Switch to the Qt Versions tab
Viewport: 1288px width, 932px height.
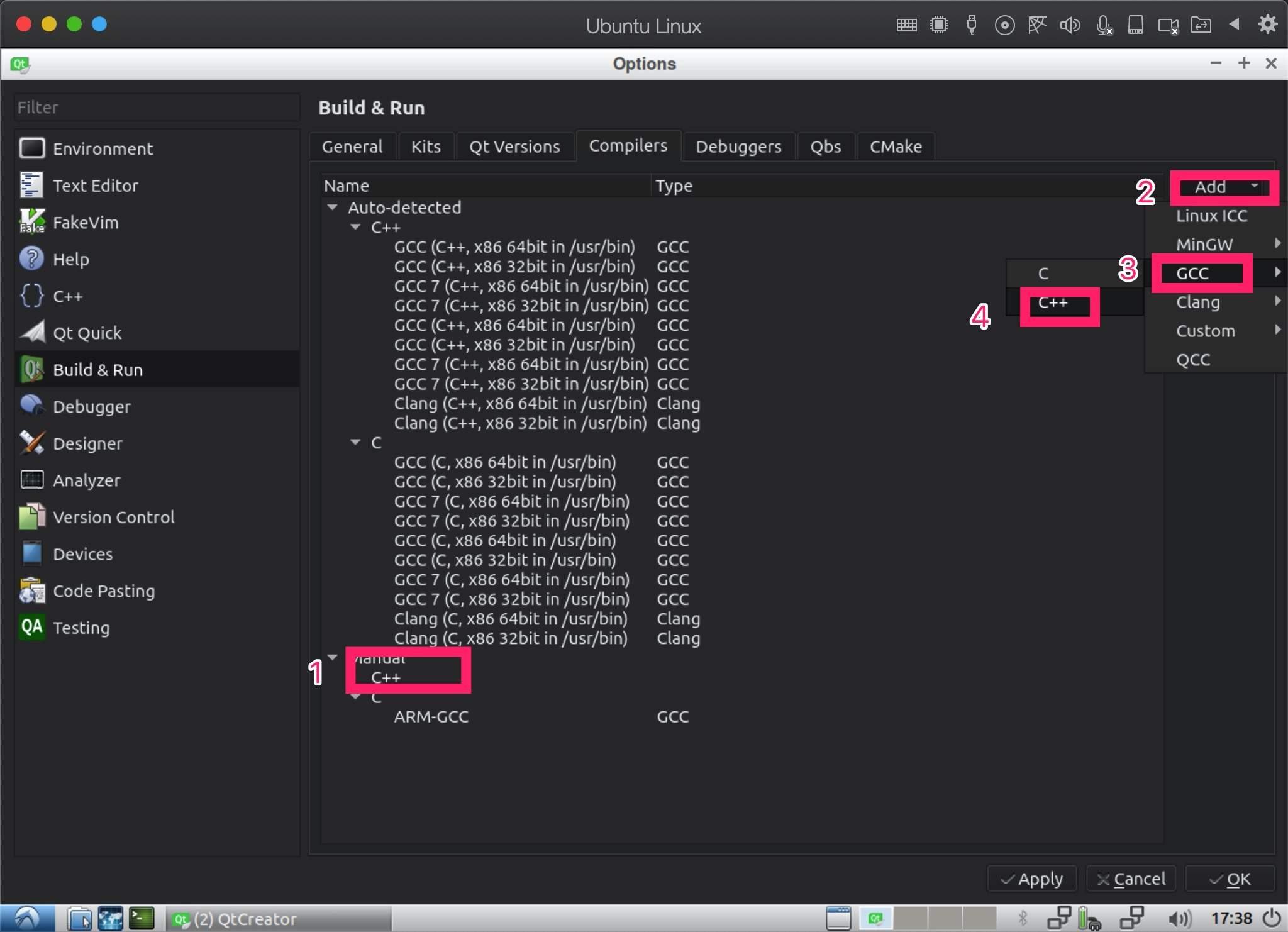point(514,147)
